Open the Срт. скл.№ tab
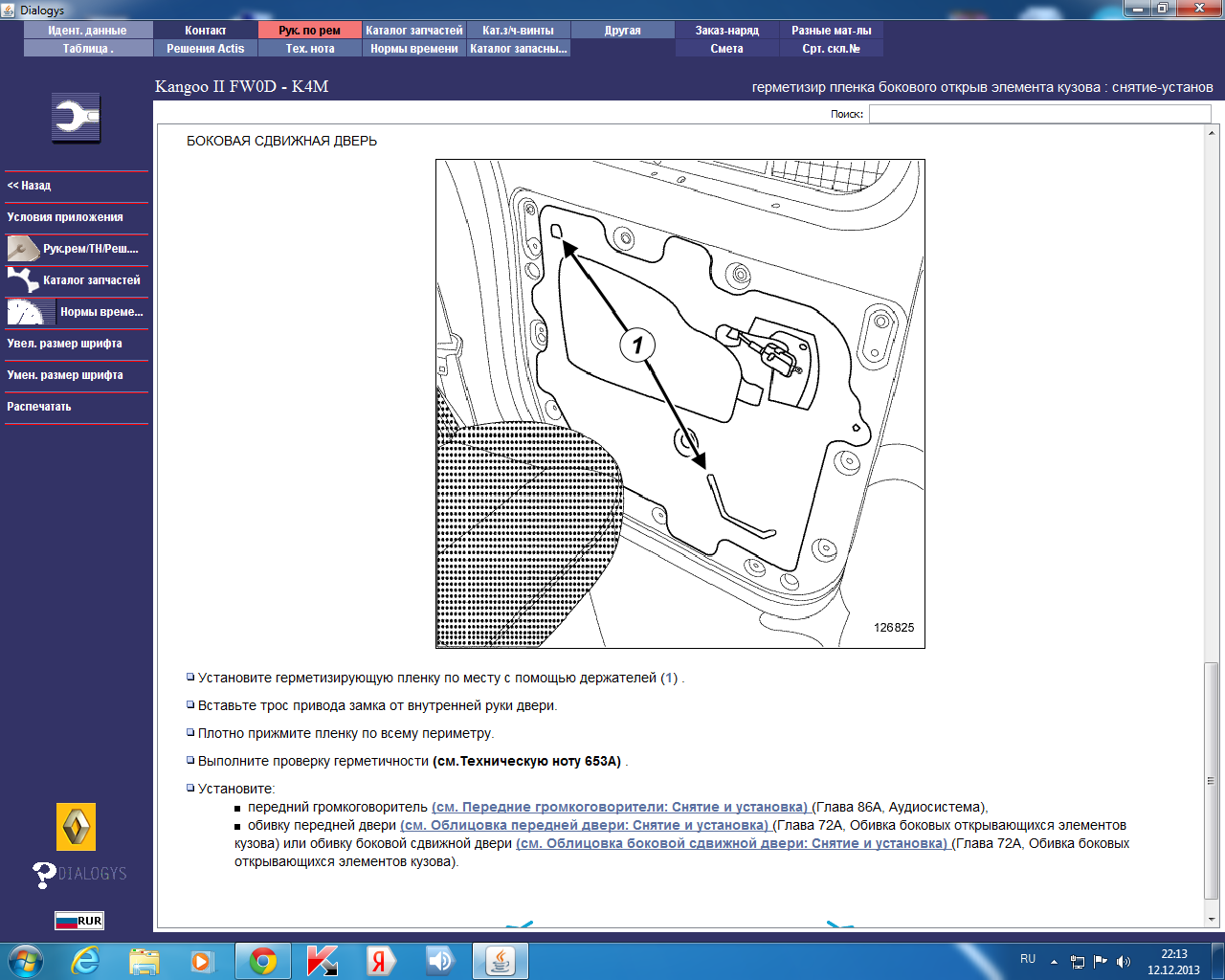1225x980 pixels. tap(832, 49)
